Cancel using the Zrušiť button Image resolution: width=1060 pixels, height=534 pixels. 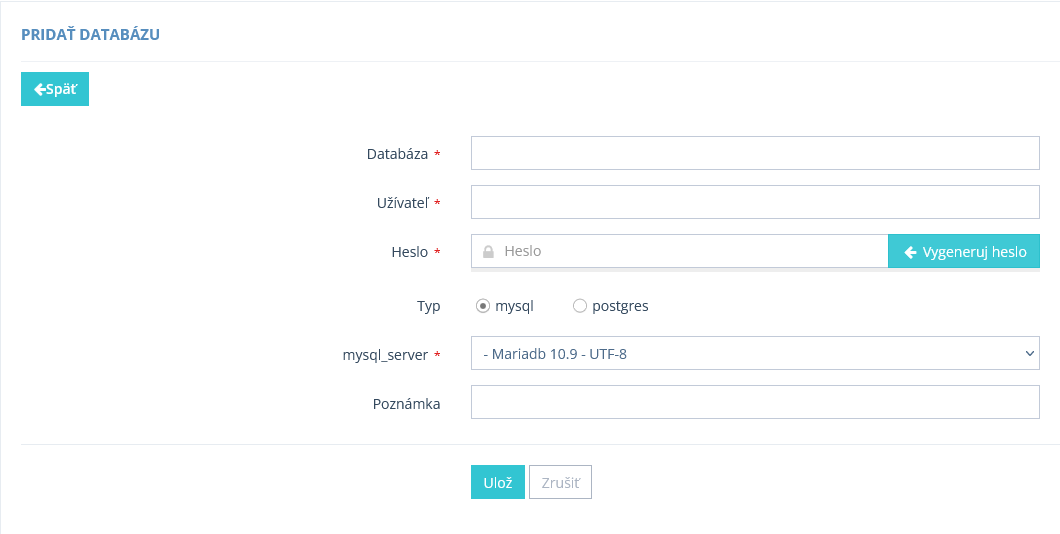point(560,483)
